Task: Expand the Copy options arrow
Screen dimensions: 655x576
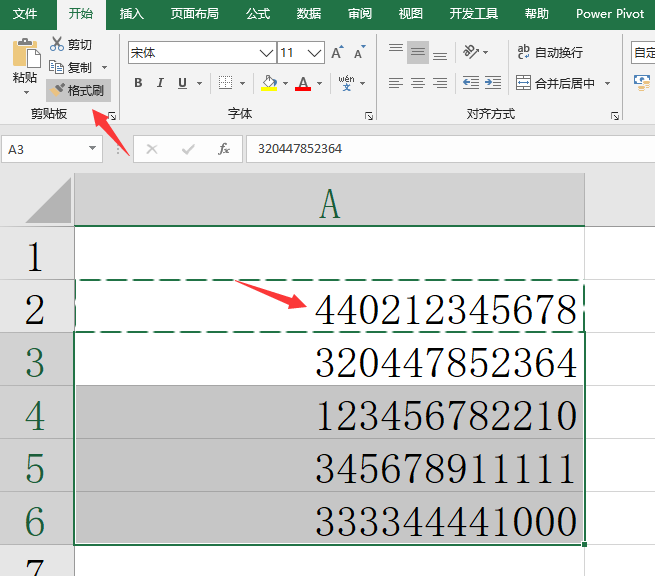Action: click(104, 67)
